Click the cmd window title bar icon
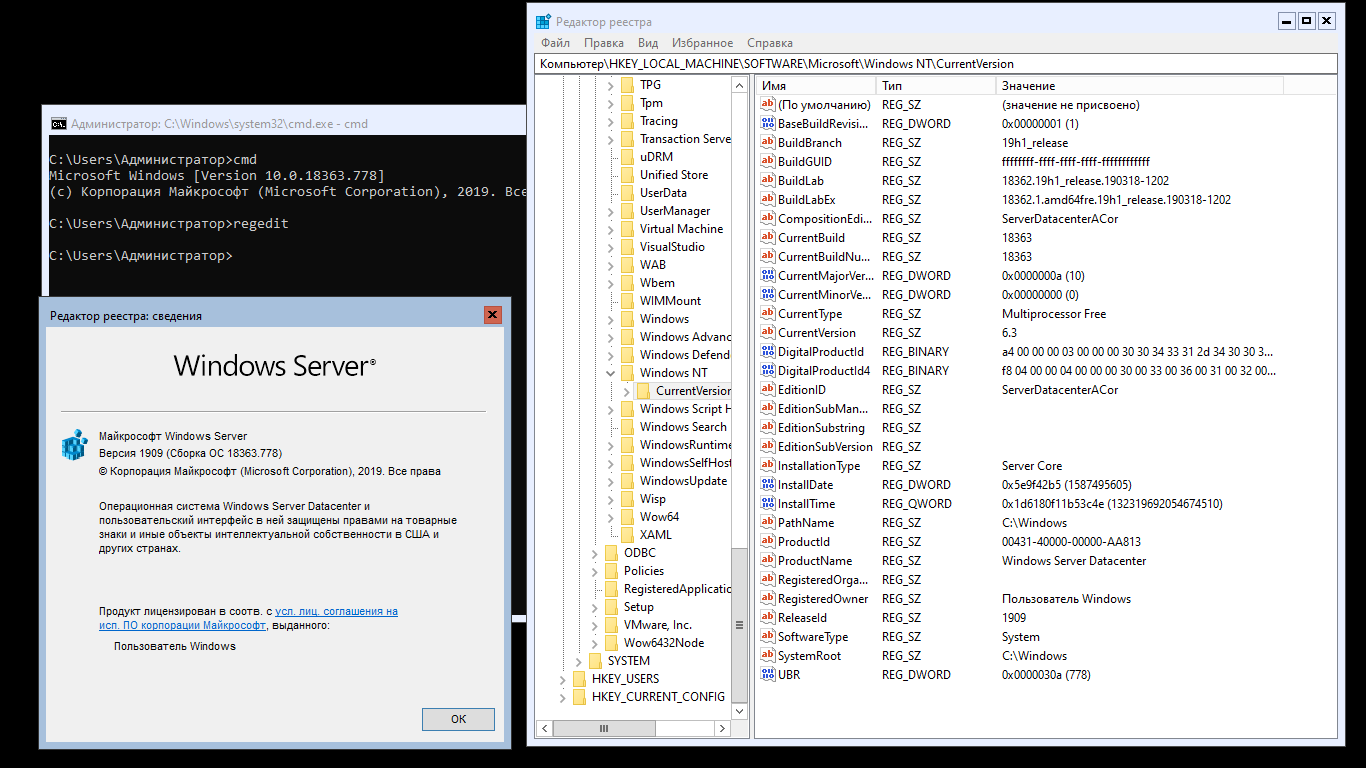Viewport: 1366px width, 768px height. (x=59, y=124)
